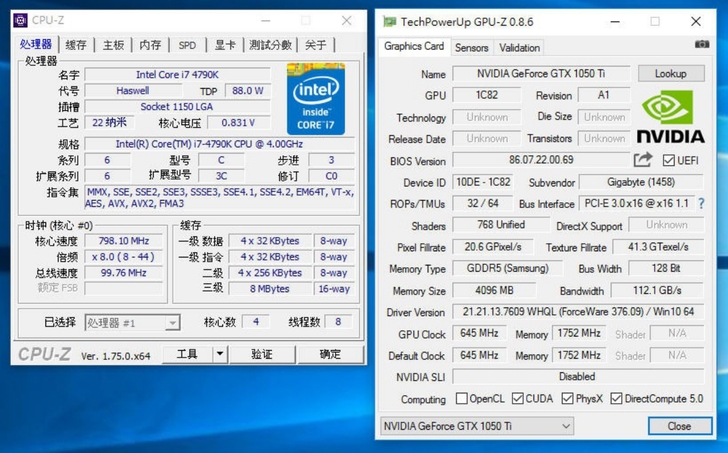728x453 pixels.
Task: Click the 0.831 V core voltage value
Action: click(x=239, y=123)
